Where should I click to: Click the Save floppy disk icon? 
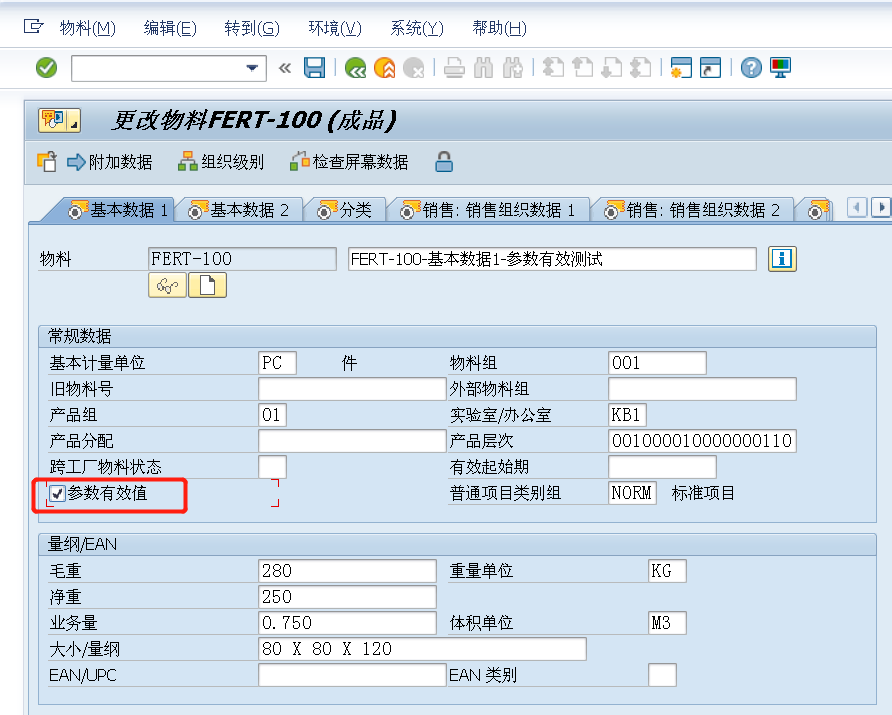coord(314,68)
